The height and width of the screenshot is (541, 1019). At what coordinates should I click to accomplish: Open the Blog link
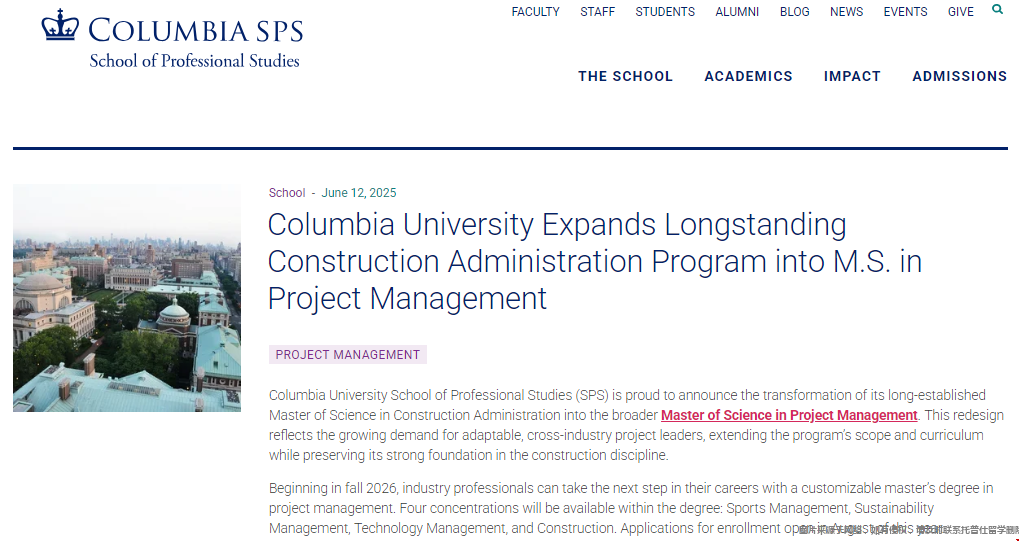click(x=795, y=12)
